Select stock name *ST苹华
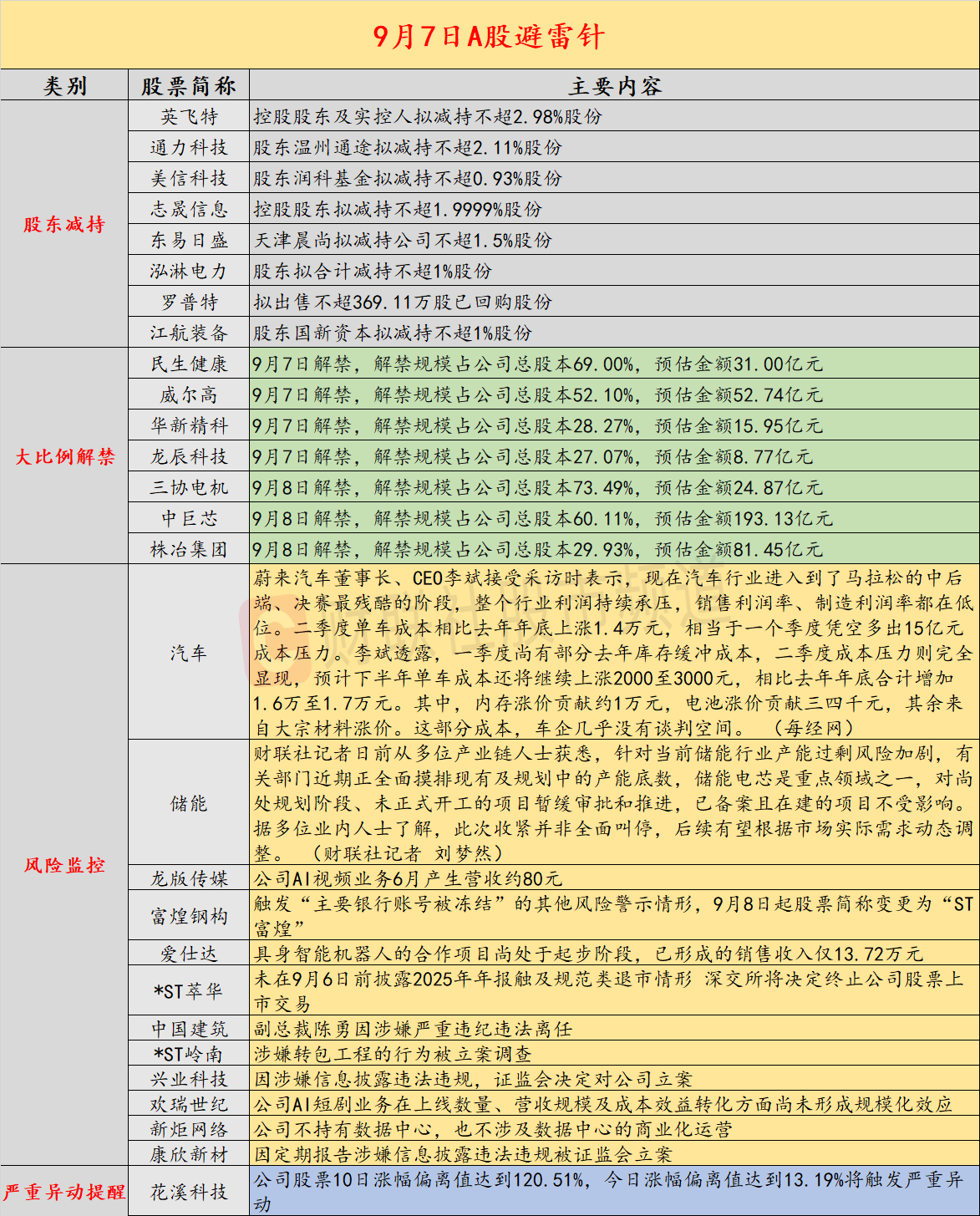 click(189, 991)
